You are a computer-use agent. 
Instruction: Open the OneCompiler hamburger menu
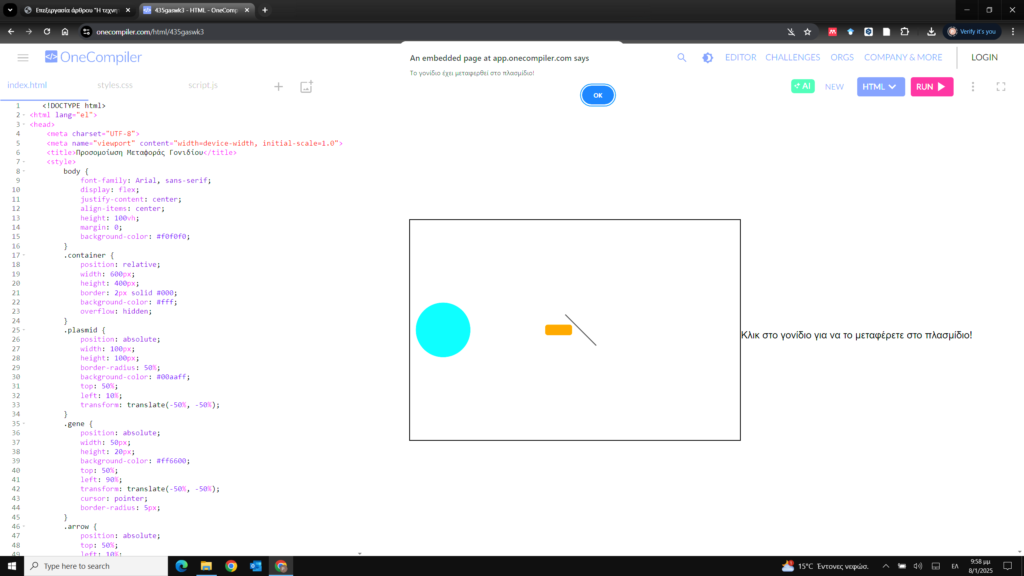click(x=23, y=57)
